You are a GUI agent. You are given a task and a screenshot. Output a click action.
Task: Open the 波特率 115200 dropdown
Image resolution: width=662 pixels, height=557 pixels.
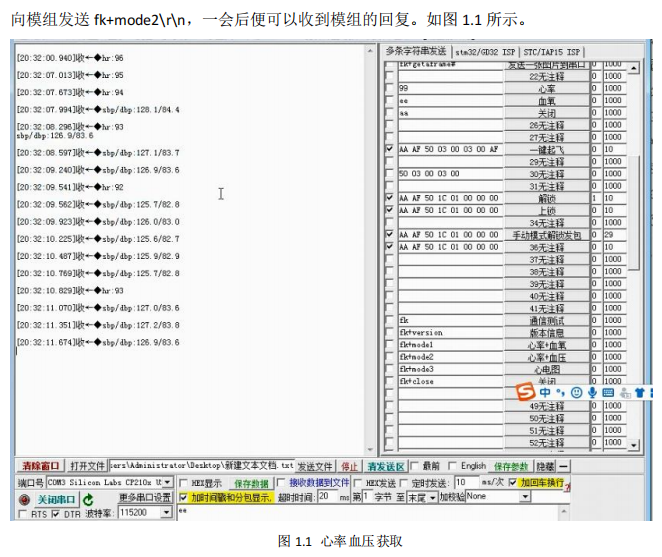[x=166, y=513]
